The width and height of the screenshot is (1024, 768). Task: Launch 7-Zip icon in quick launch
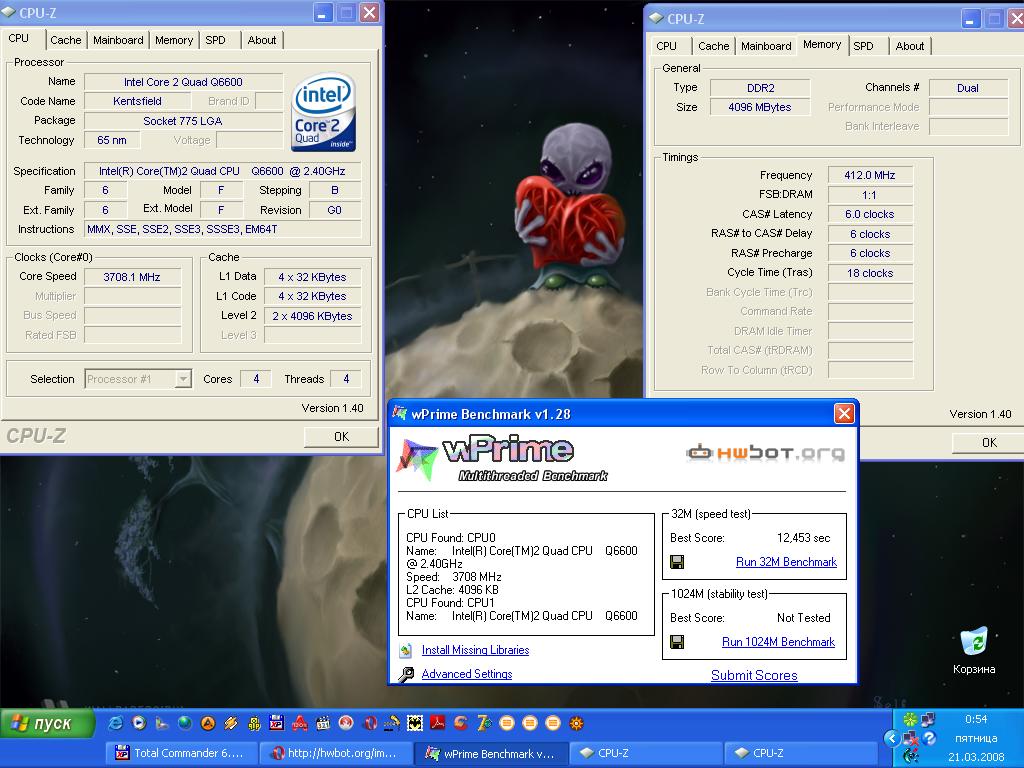484,723
